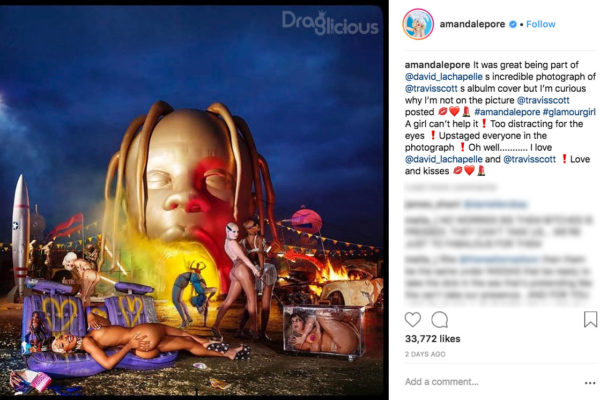Open comments via the speech bubble icon
600x400 pixels.
tap(440, 320)
